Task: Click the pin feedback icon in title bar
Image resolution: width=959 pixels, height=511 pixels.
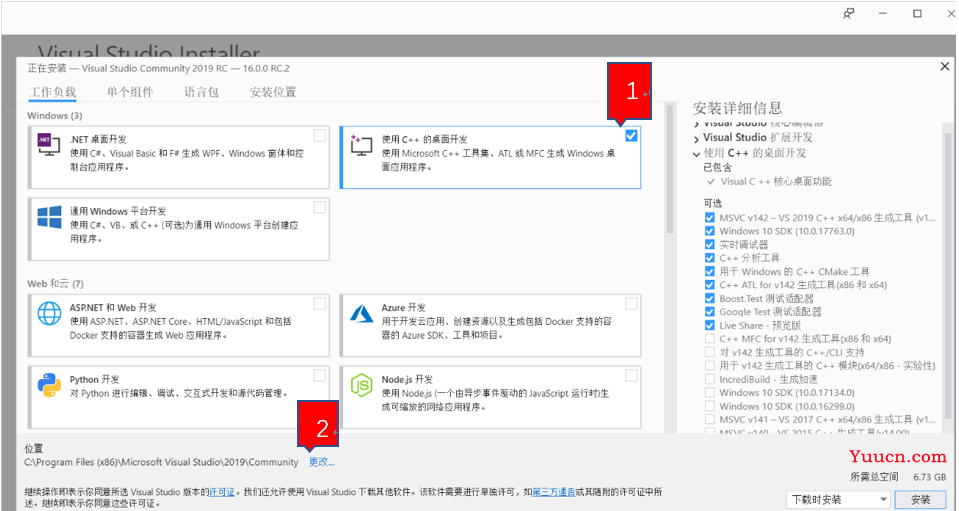Action: (848, 13)
